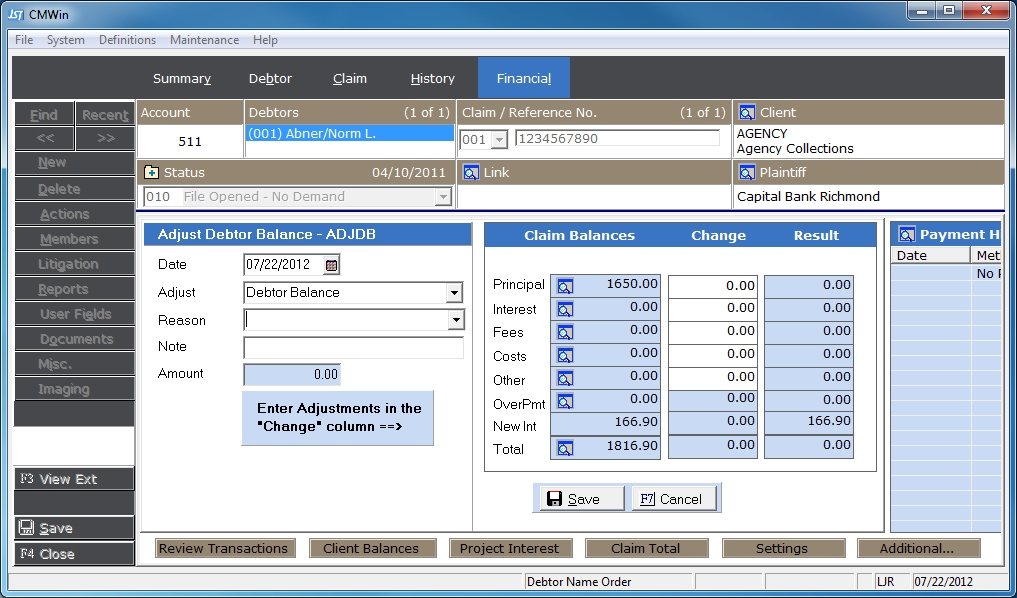Open the Maintenance menu
This screenshot has height=598, width=1017.
coord(204,40)
